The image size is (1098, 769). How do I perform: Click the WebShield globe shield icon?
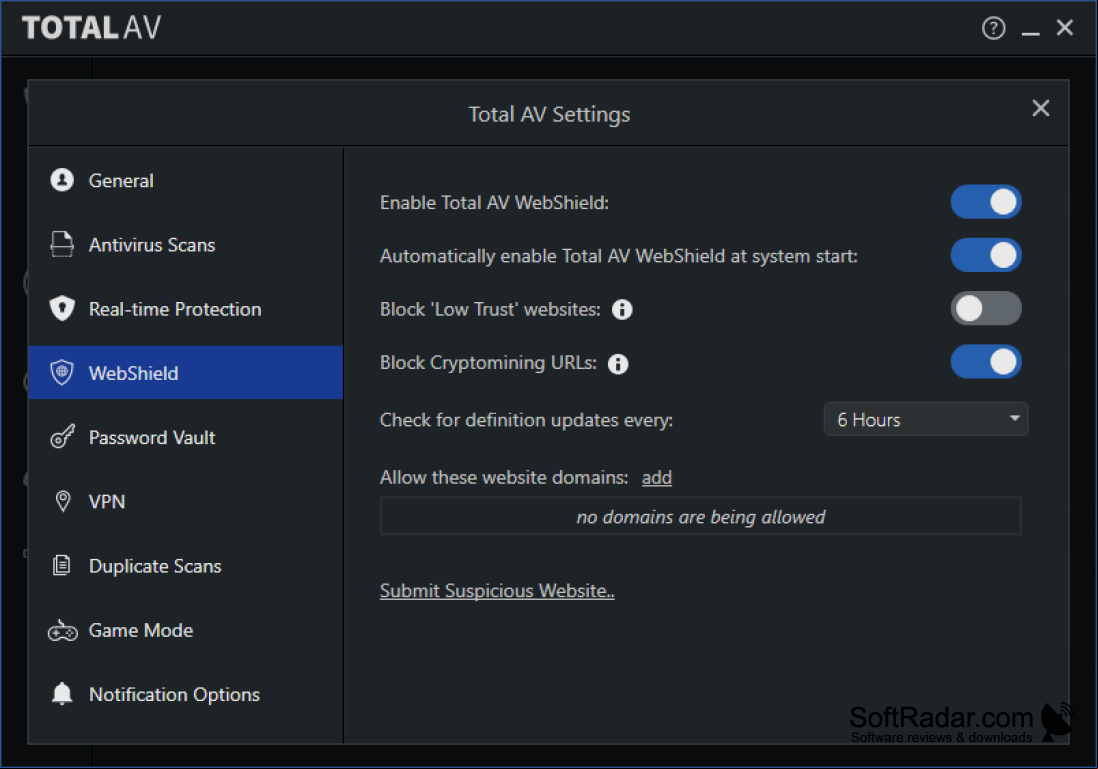tap(62, 373)
